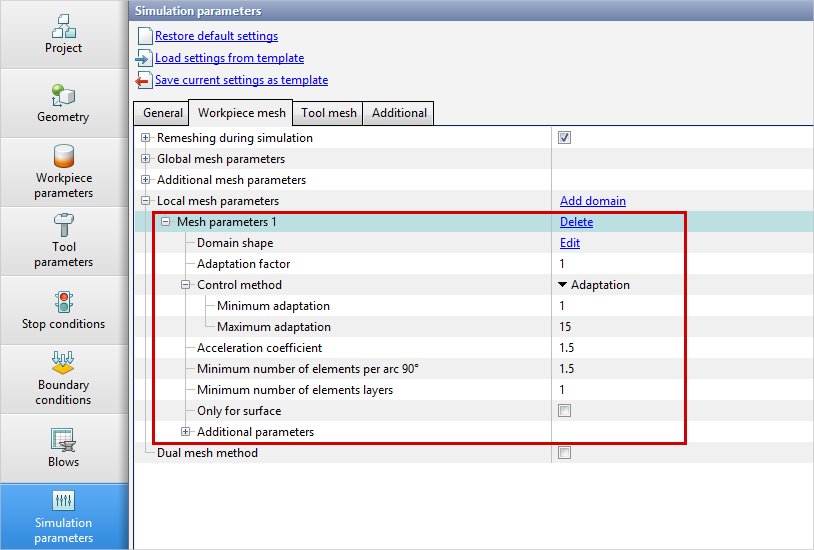This screenshot has width=814, height=550.
Task: Expand Global mesh parameters node
Action: point(146,159)
